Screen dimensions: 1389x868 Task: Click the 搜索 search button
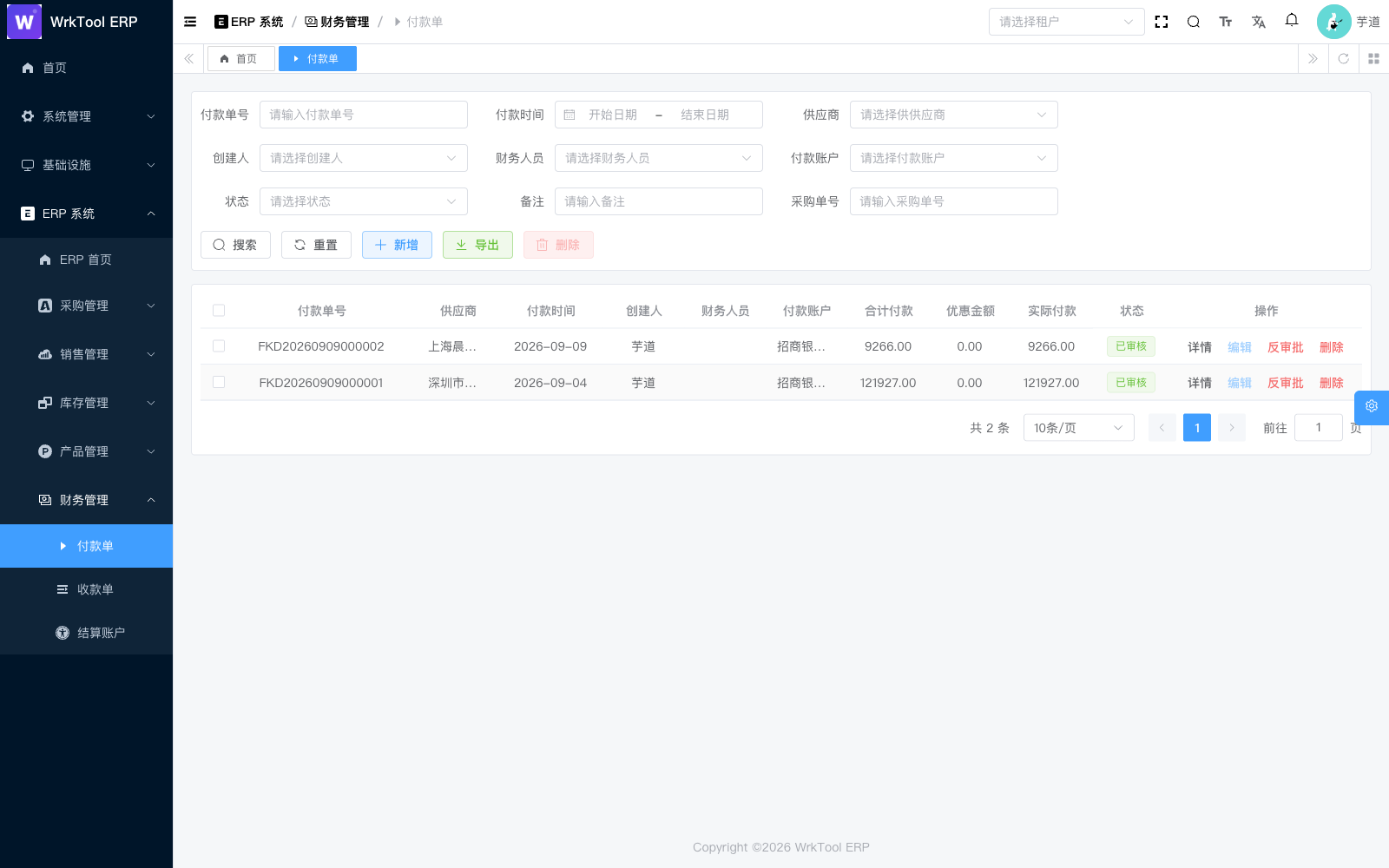tap(235, 245)
